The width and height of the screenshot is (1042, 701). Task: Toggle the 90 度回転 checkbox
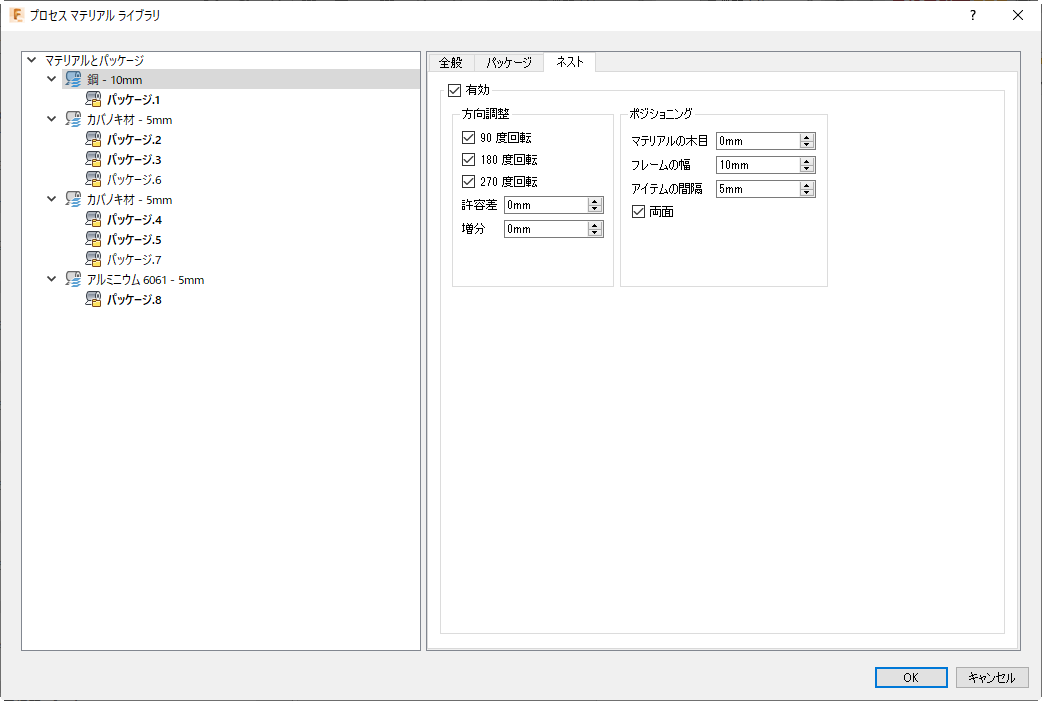[469, 138]
